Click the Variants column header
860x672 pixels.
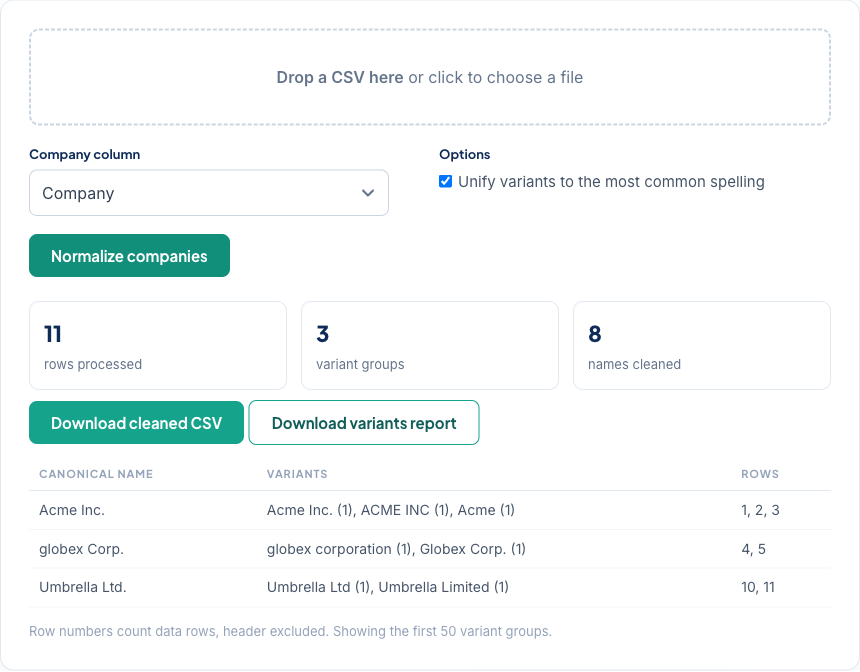point(297,474)
